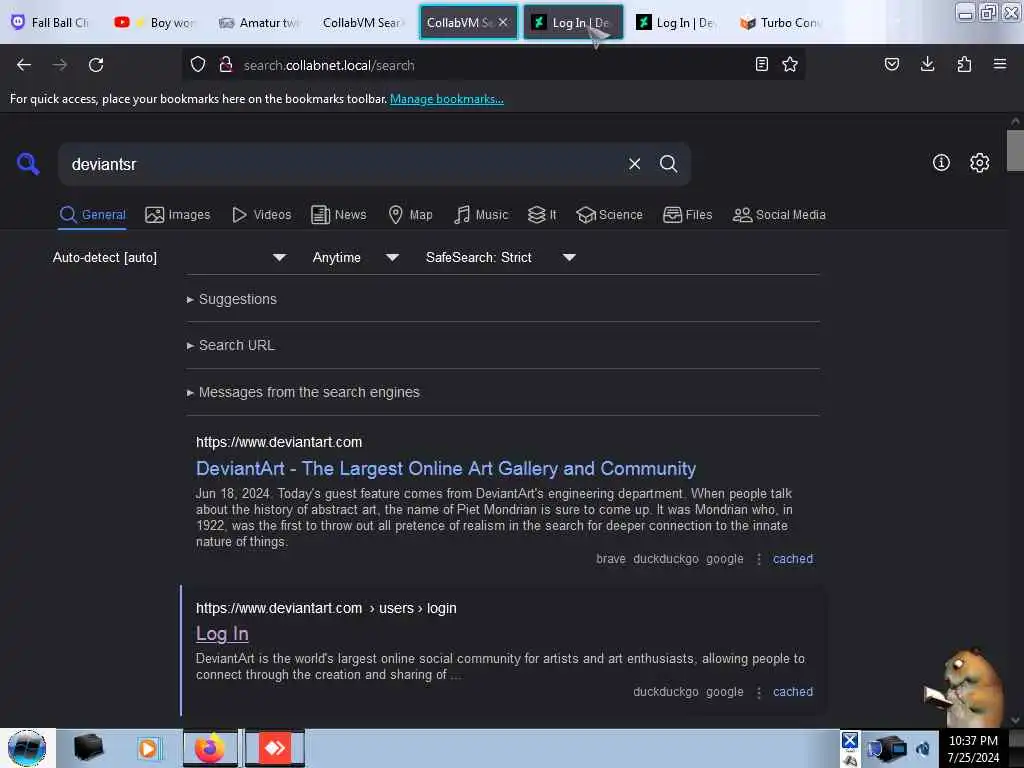
Task: Open AnyDesk red taskbar icon
Action: (x=274, y=748)
